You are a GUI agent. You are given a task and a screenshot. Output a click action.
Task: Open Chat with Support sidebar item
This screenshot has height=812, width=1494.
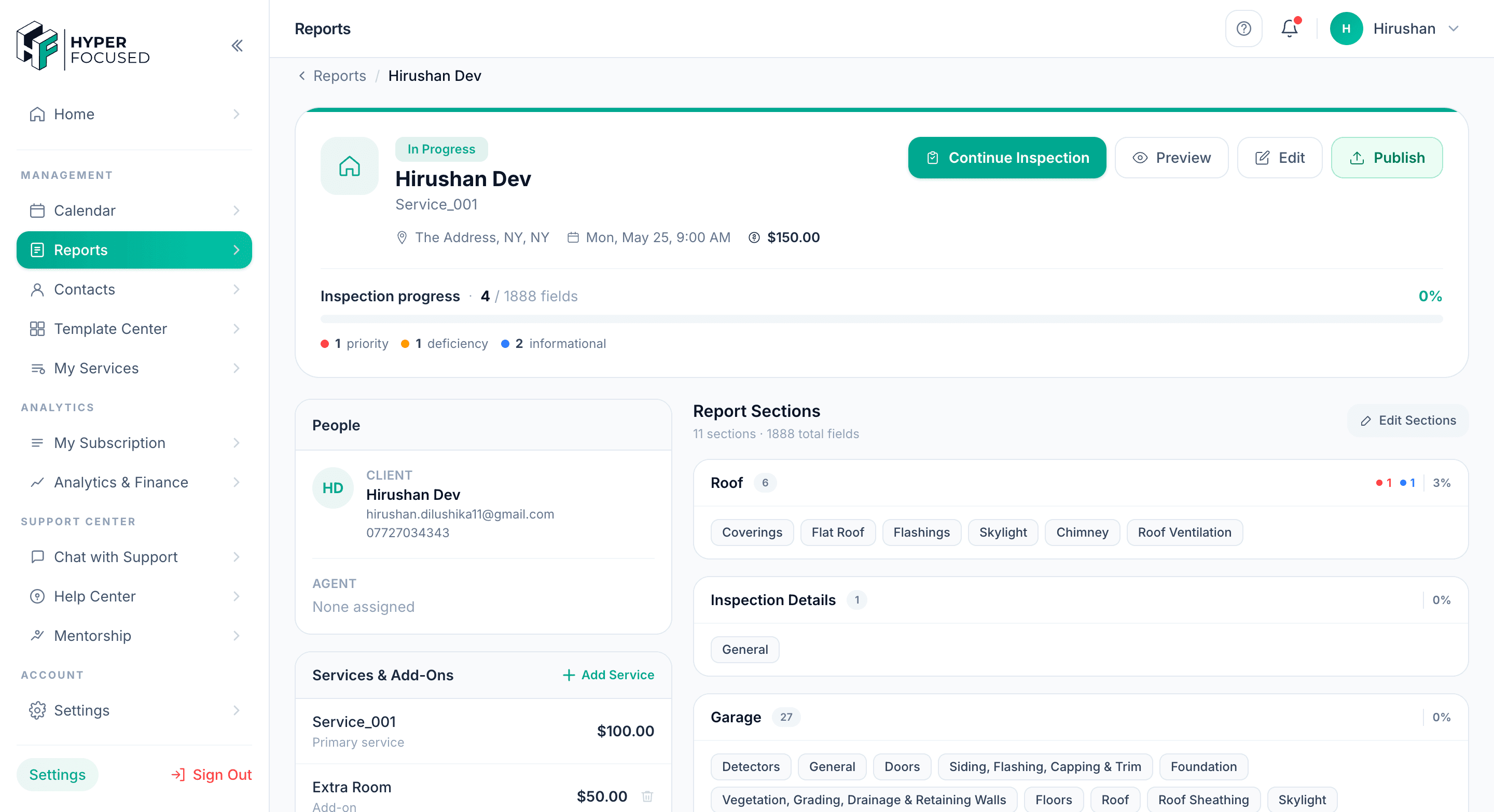[134, 557]
